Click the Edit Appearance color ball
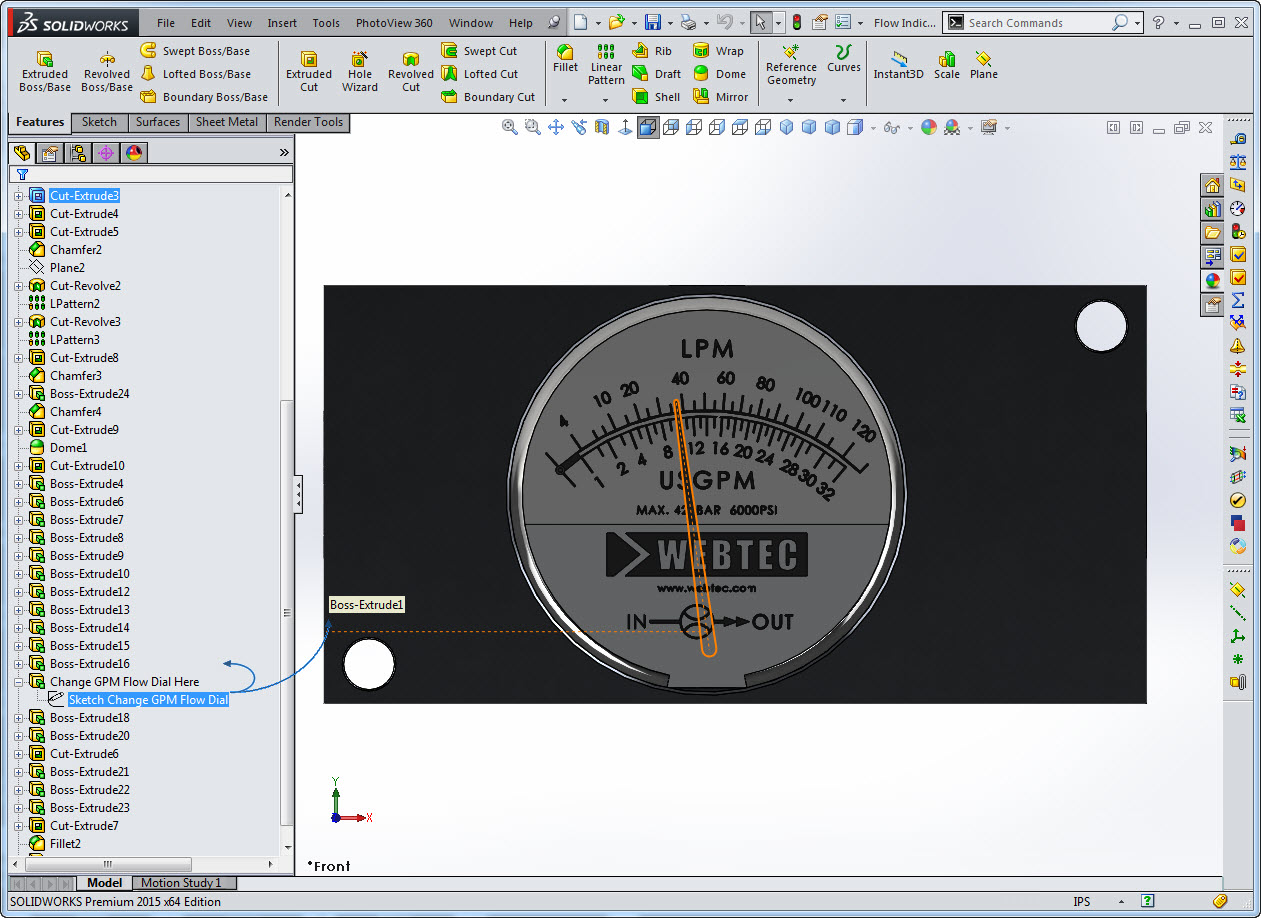The height and width of the screenshot is (918, 1261). 929,127
